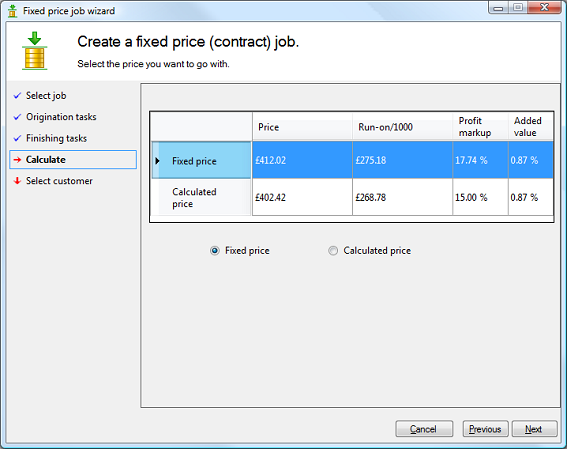
Task: Select the Fixed price radio button
Action: tap(214, 251)
